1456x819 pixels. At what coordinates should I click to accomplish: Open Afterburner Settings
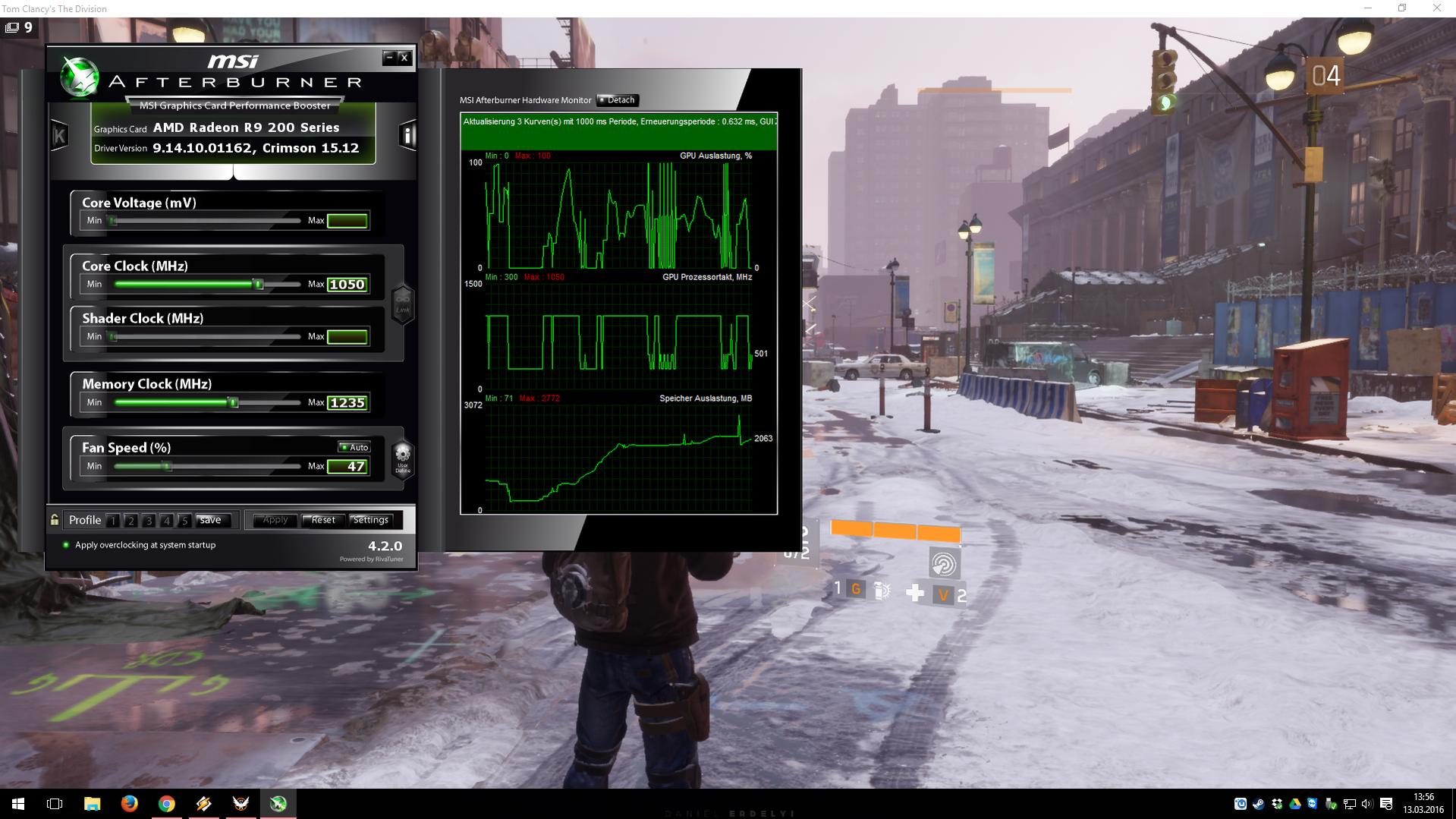pyautogui.click(x=370, y=520)
